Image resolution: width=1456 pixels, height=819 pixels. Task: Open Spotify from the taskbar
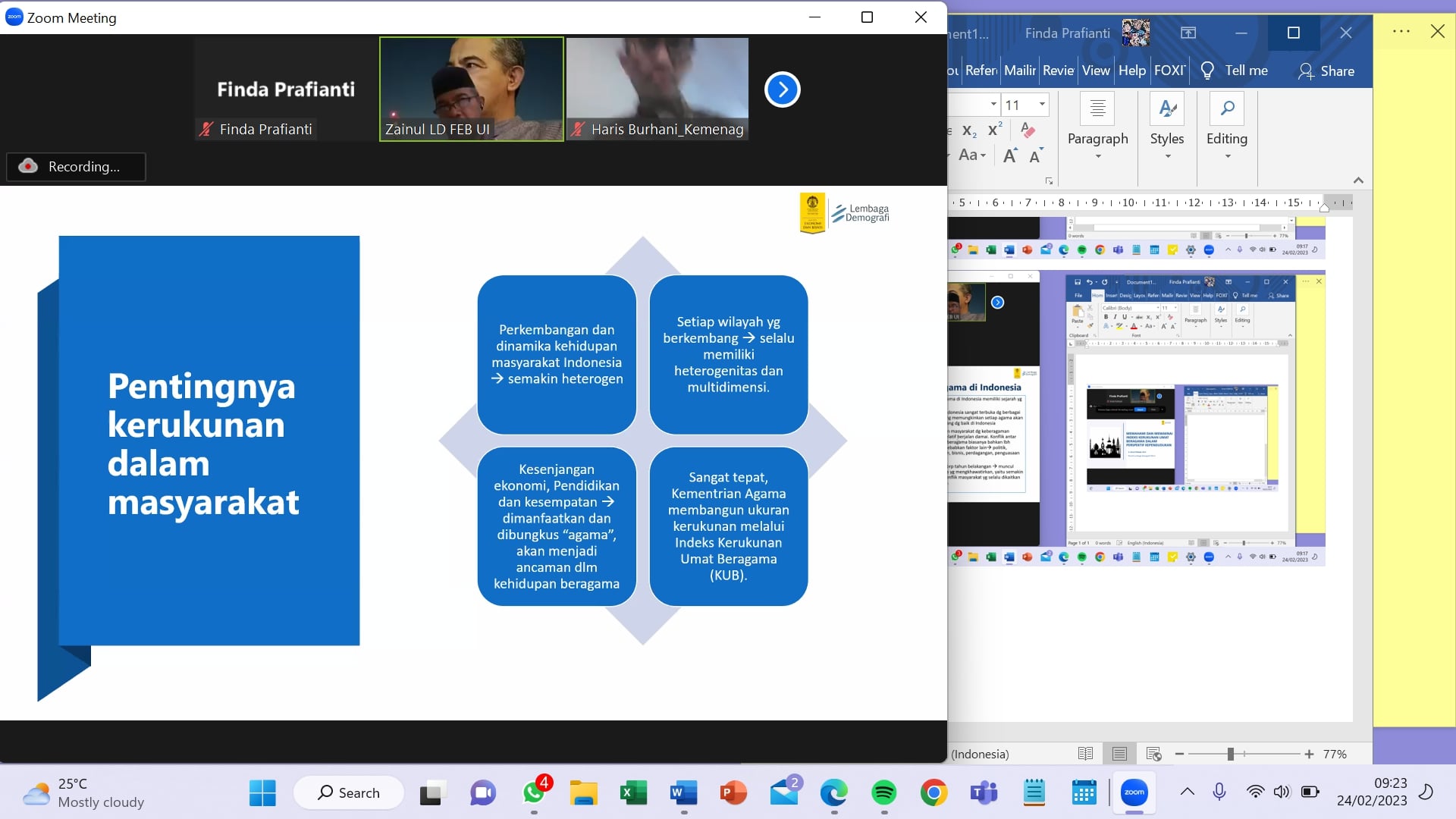[883, 793]
